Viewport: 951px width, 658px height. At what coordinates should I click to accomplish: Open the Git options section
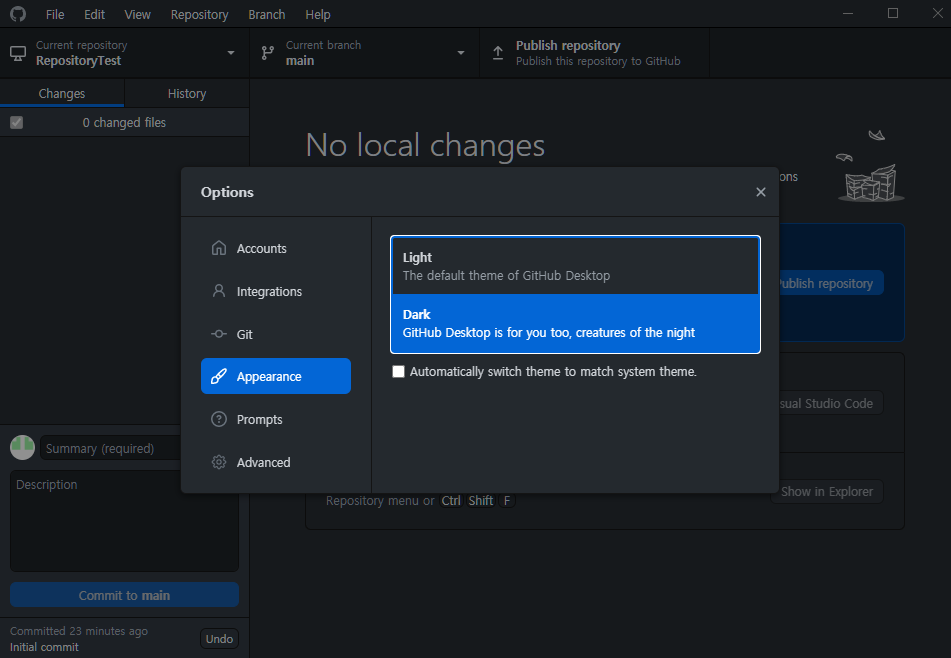coord(276,334)
